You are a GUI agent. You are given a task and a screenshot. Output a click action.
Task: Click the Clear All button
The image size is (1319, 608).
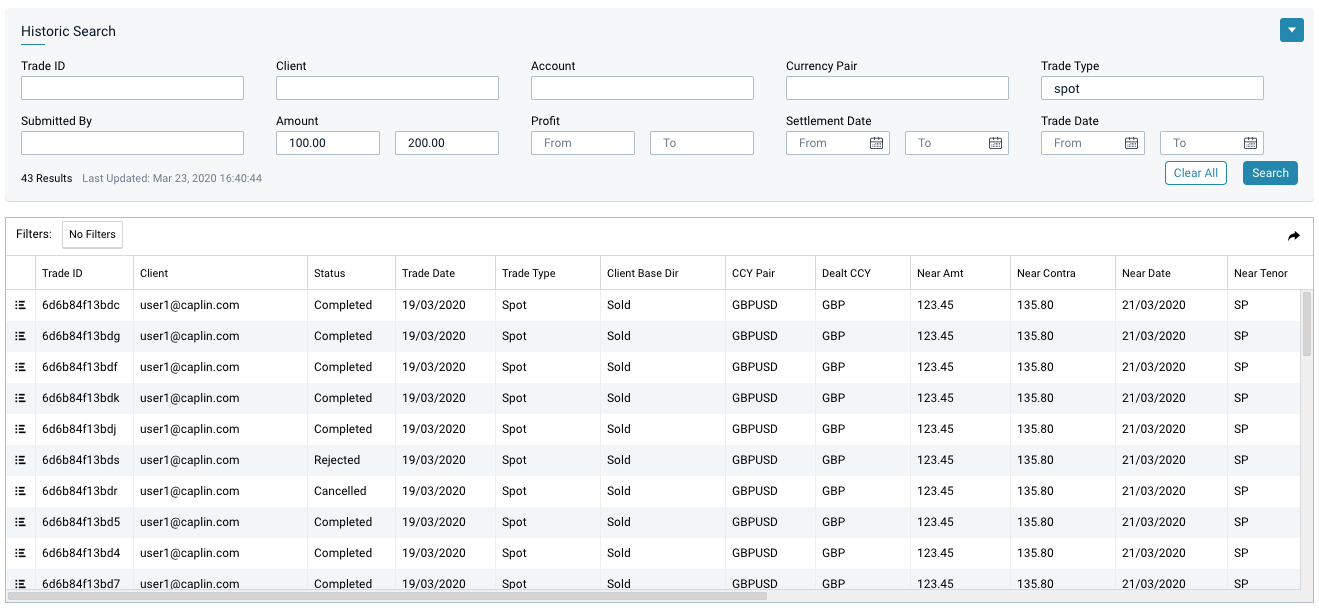(x=1195, y=173)
